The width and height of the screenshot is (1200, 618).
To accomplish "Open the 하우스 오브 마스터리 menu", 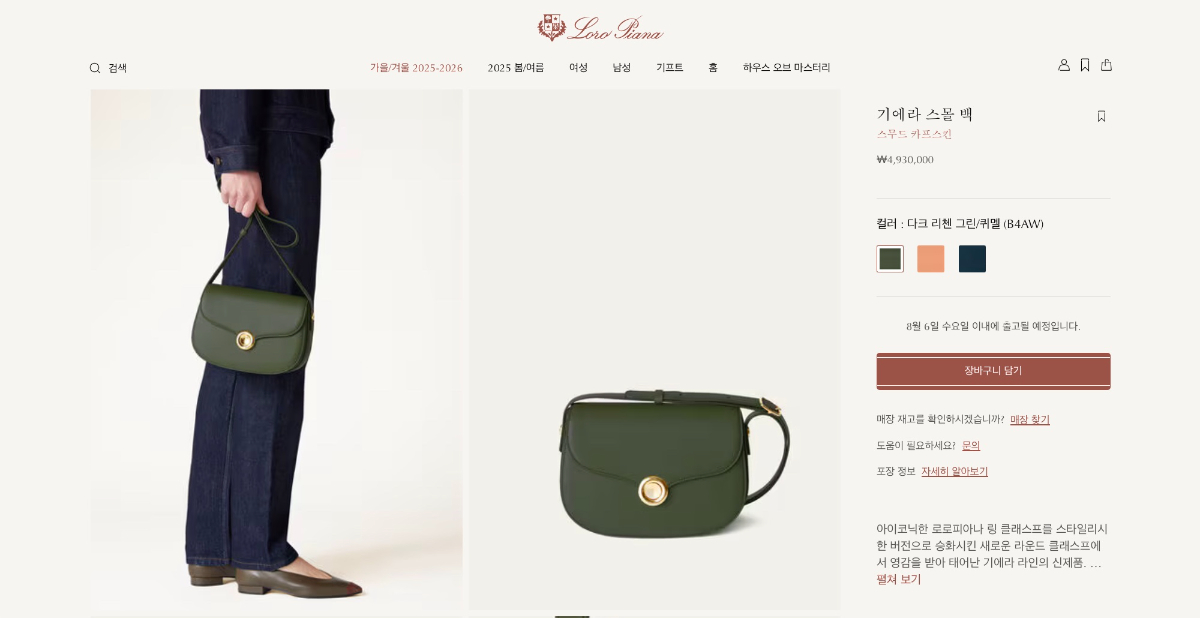I will pos(786,68).
